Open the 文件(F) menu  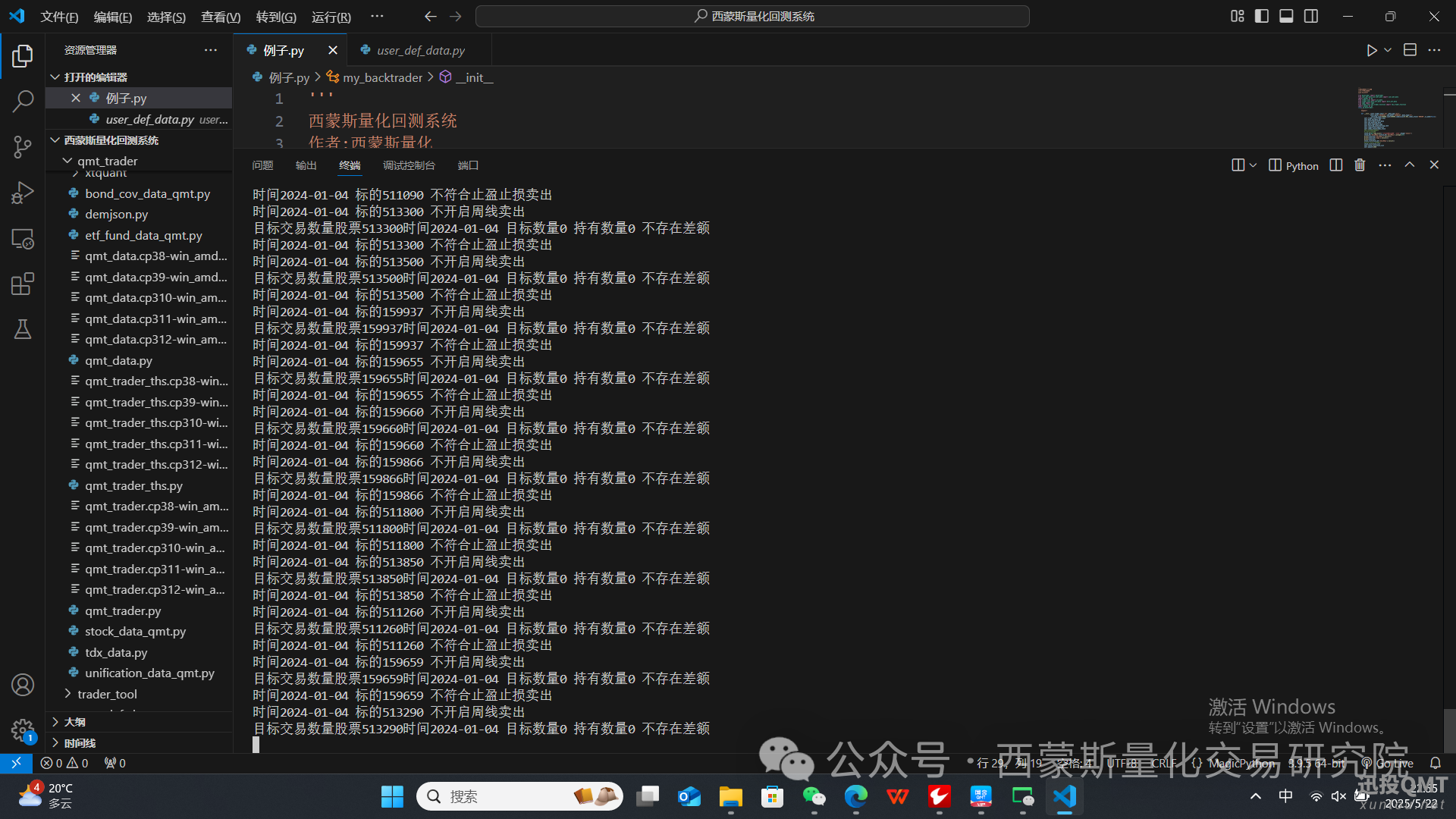59,17
